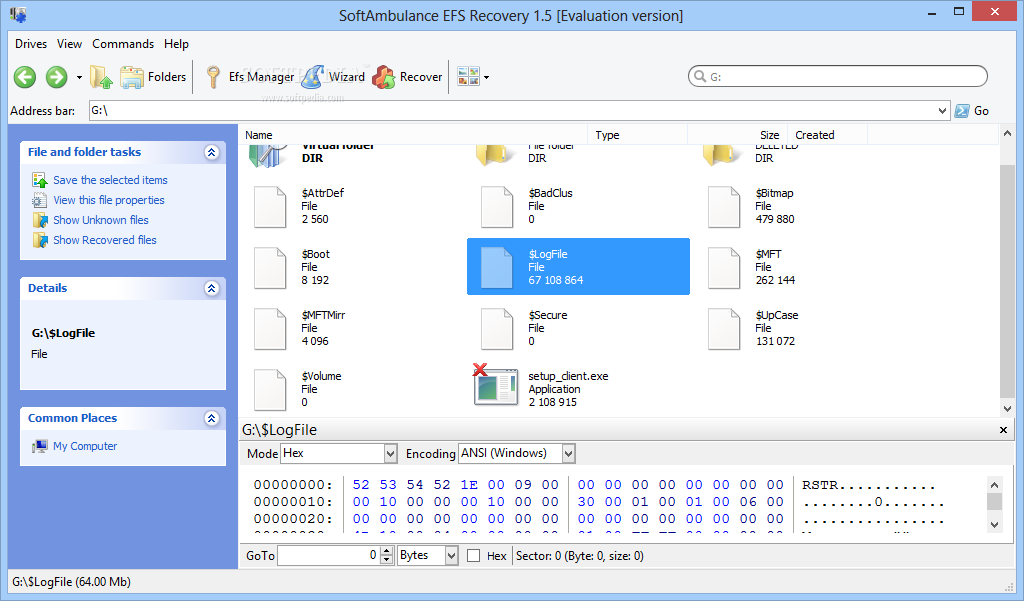This screenshot has width=1024, height=601.
Task: Click the view mode icon
Action: 468,76
